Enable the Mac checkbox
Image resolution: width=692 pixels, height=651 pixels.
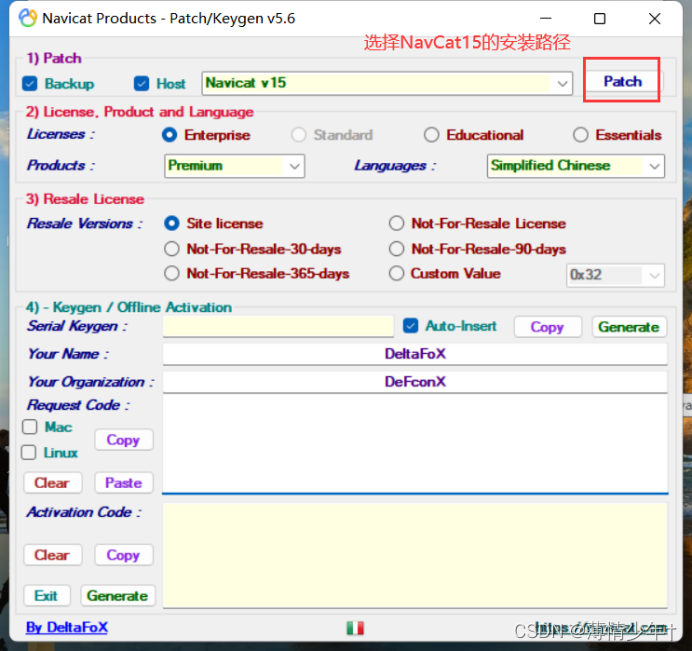(30, 427)
